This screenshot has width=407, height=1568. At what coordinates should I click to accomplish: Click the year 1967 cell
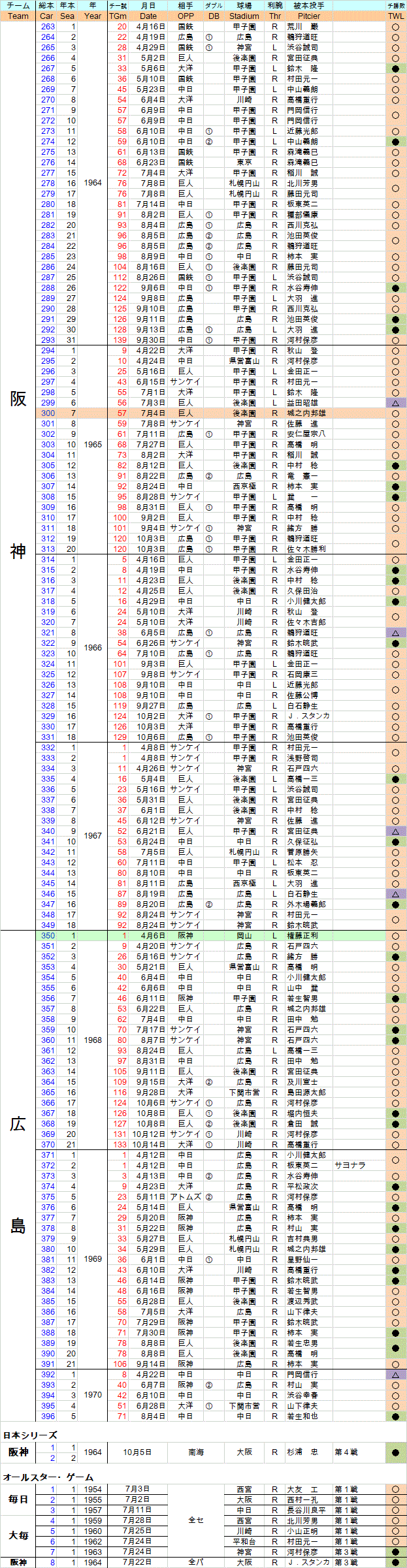coord(93,837)
